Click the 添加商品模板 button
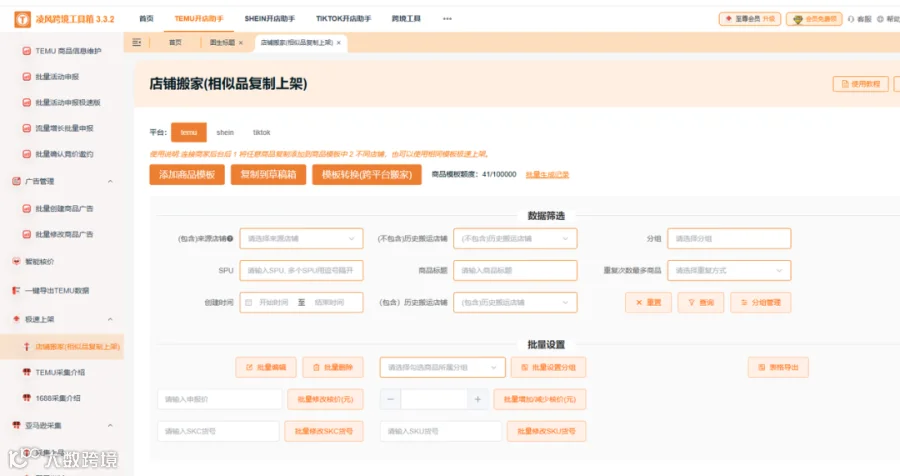Image resolution: width=900 pixels, height=476 pixels. (x=187, y=175)
